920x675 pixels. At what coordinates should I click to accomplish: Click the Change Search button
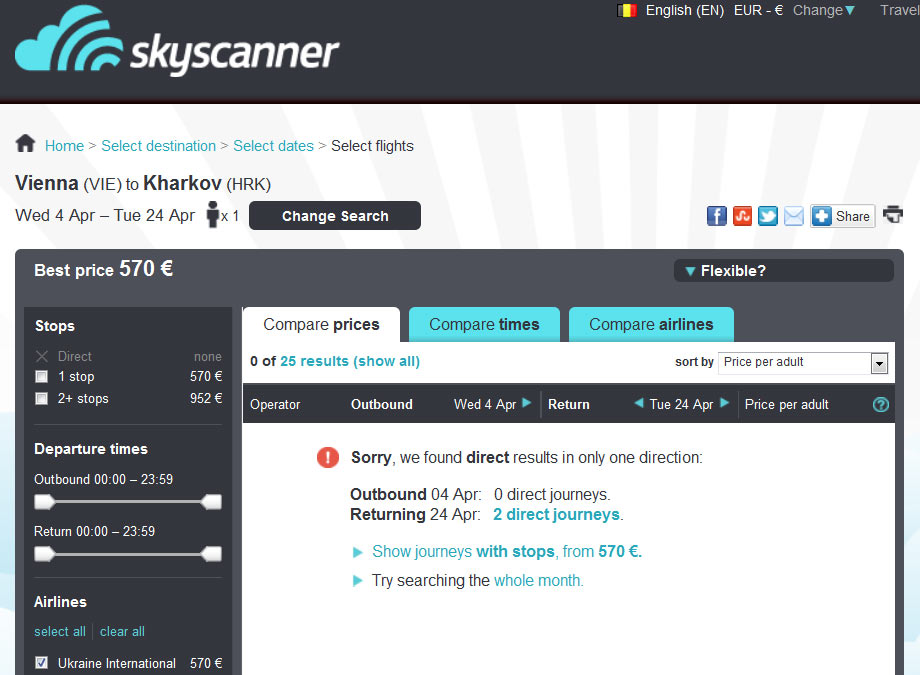(334, 216)
